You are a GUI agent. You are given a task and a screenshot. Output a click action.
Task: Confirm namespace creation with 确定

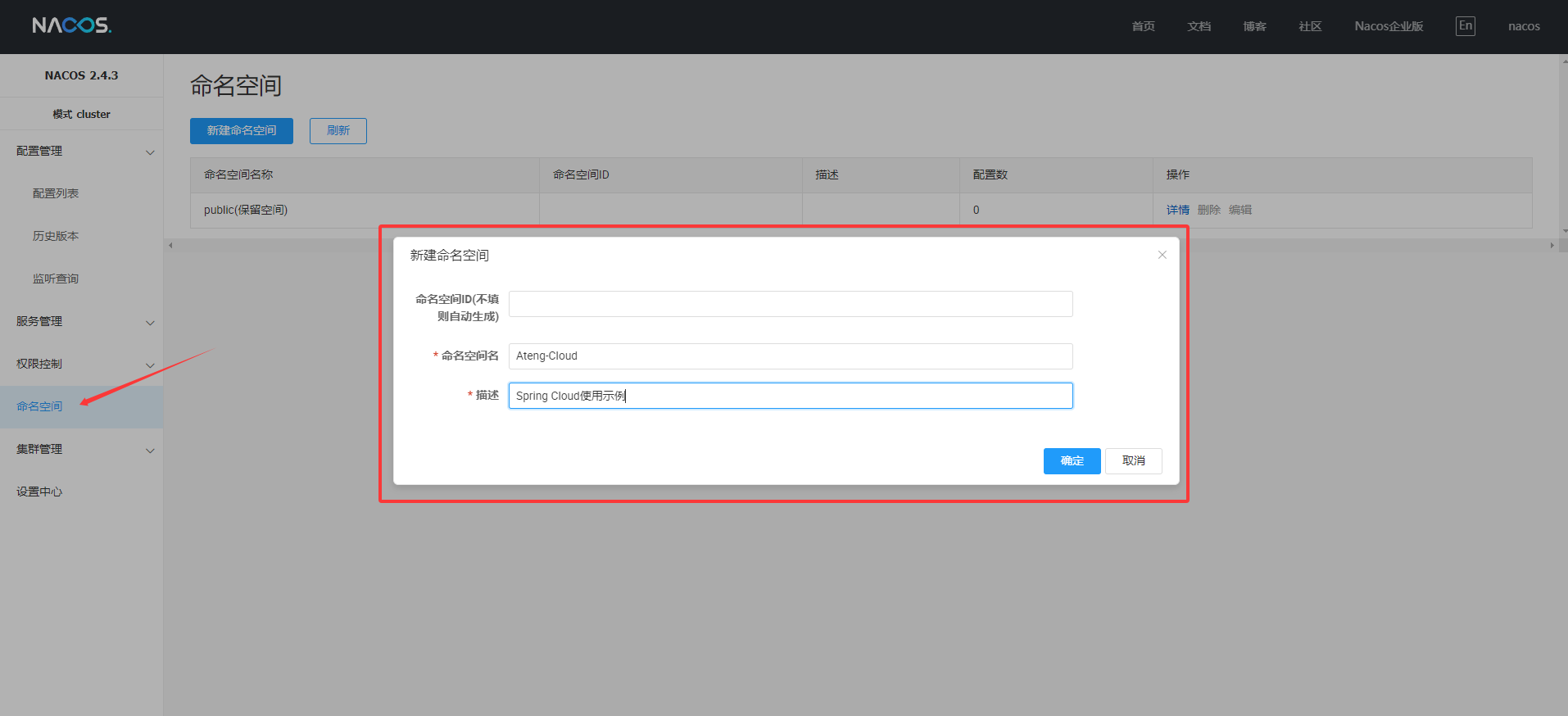[x=1072, y=461]
